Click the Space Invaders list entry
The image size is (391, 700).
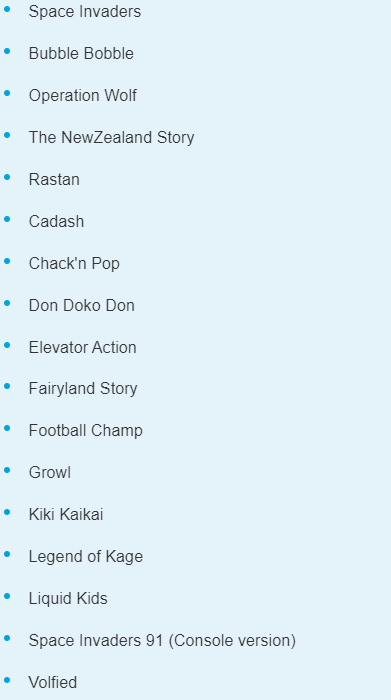(x=85, y=12)
